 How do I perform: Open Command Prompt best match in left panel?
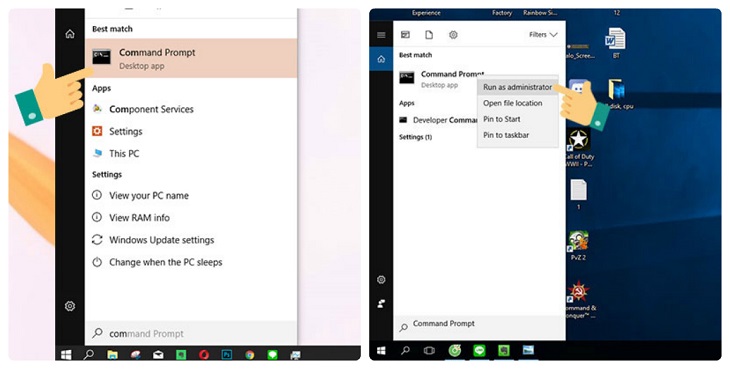pyautogui.click(x=191, y=58)
